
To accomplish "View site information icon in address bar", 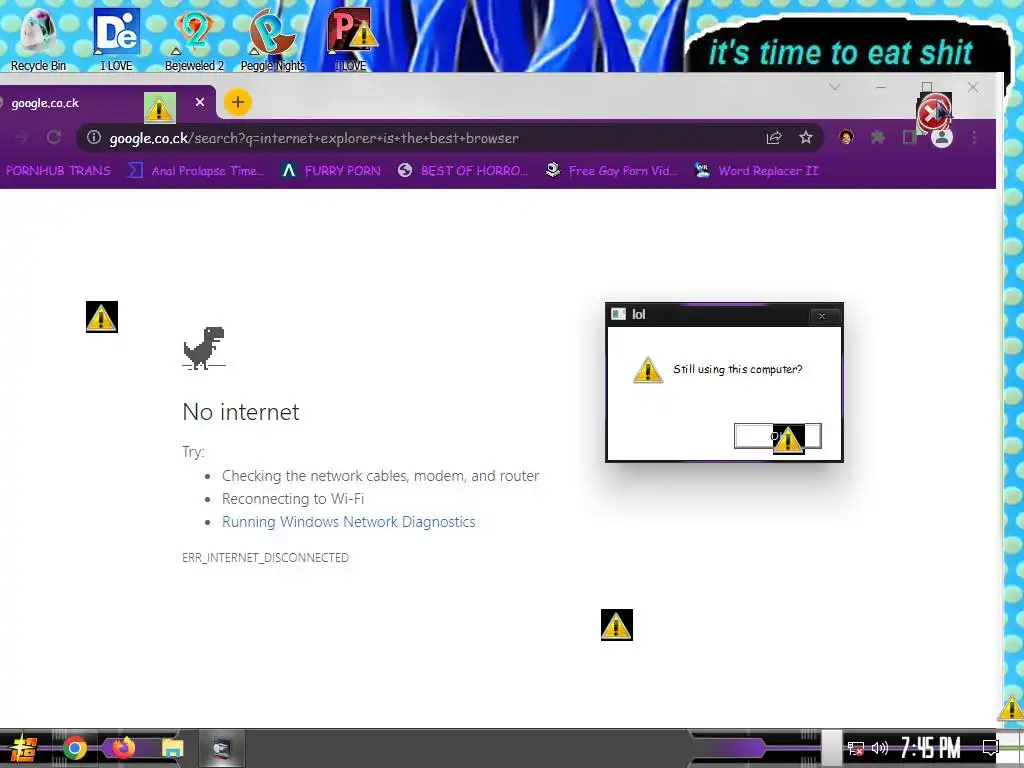I will pyautogui.click(x=94, y=137).
